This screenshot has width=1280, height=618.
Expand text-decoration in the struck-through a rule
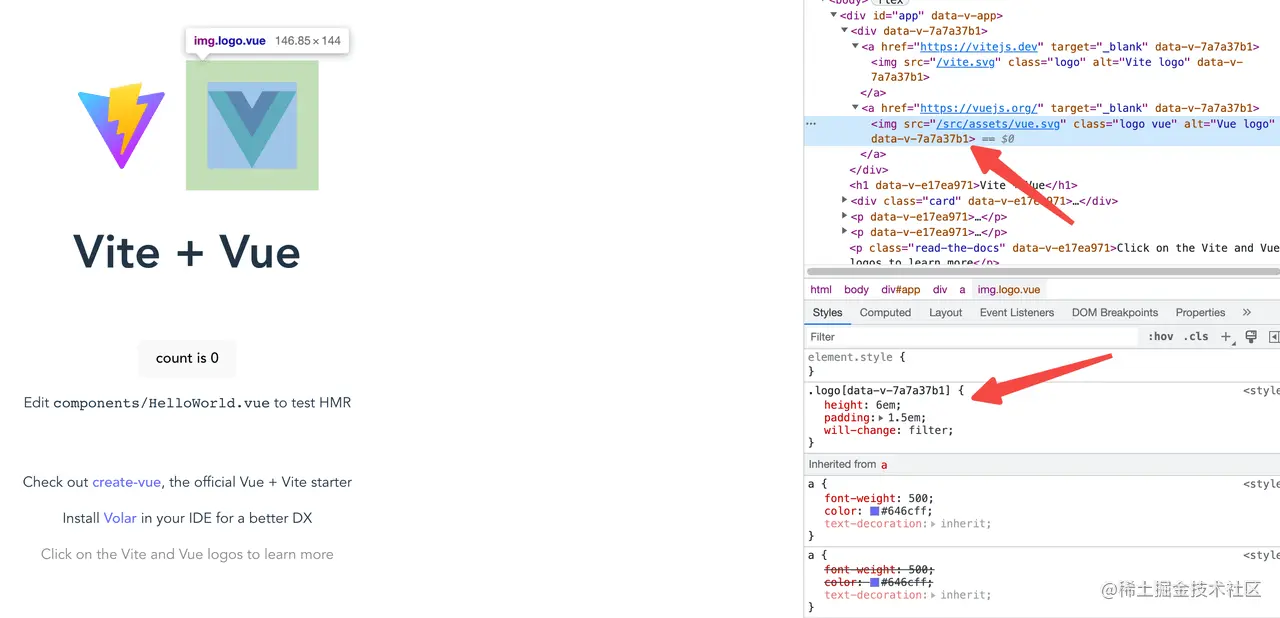click(x=934, y=595)
